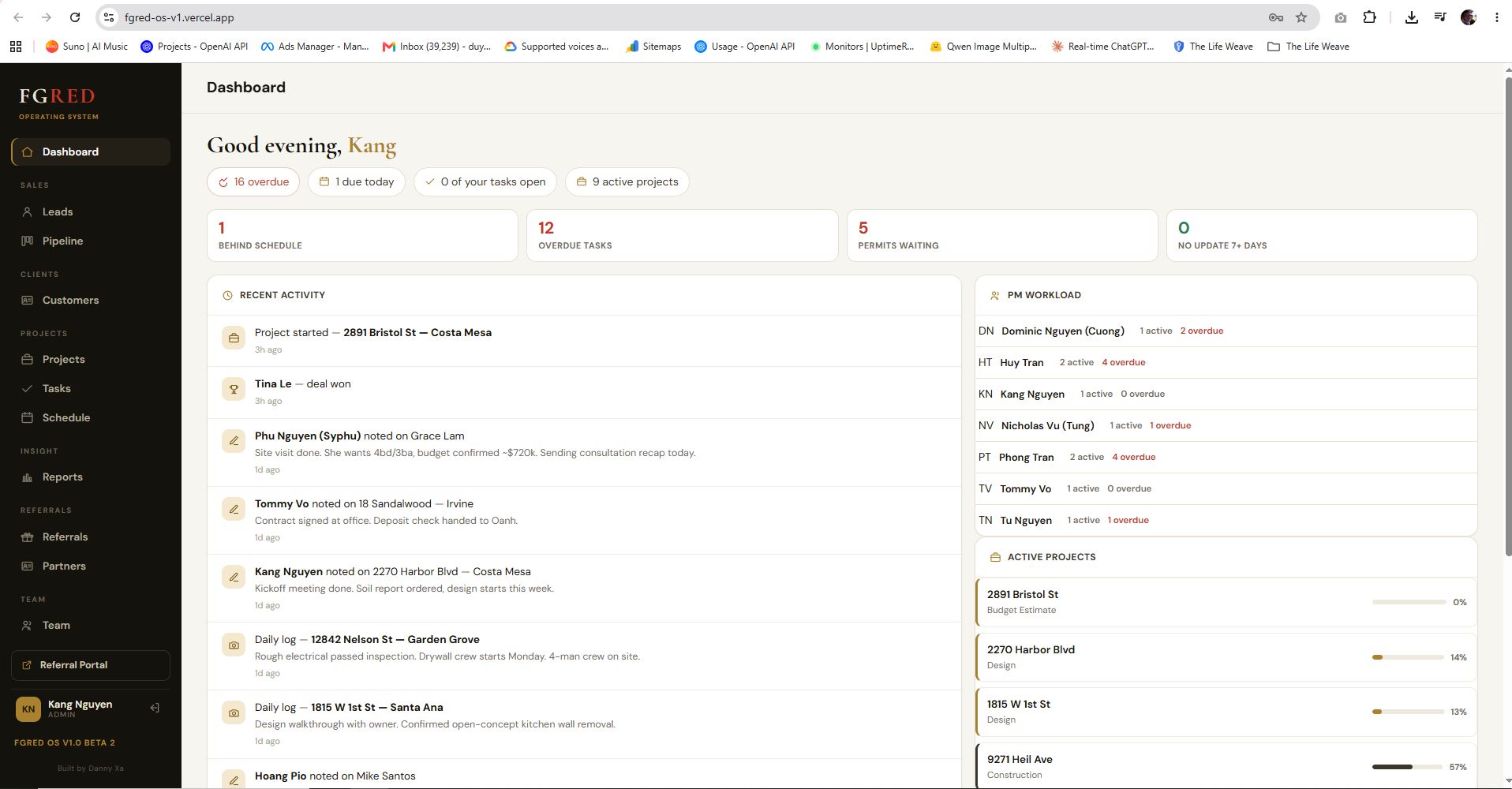Open the Overdue Tasks stat card
The height and width of the screenshot is (789, 1512).
click(x=682, y=235)
